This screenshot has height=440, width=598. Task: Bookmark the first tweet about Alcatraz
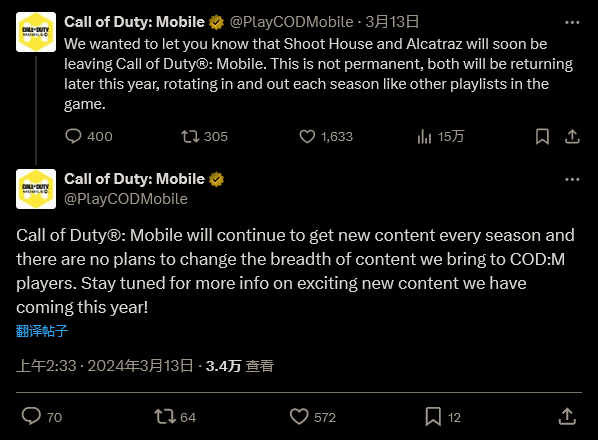[x=542, y=136]
